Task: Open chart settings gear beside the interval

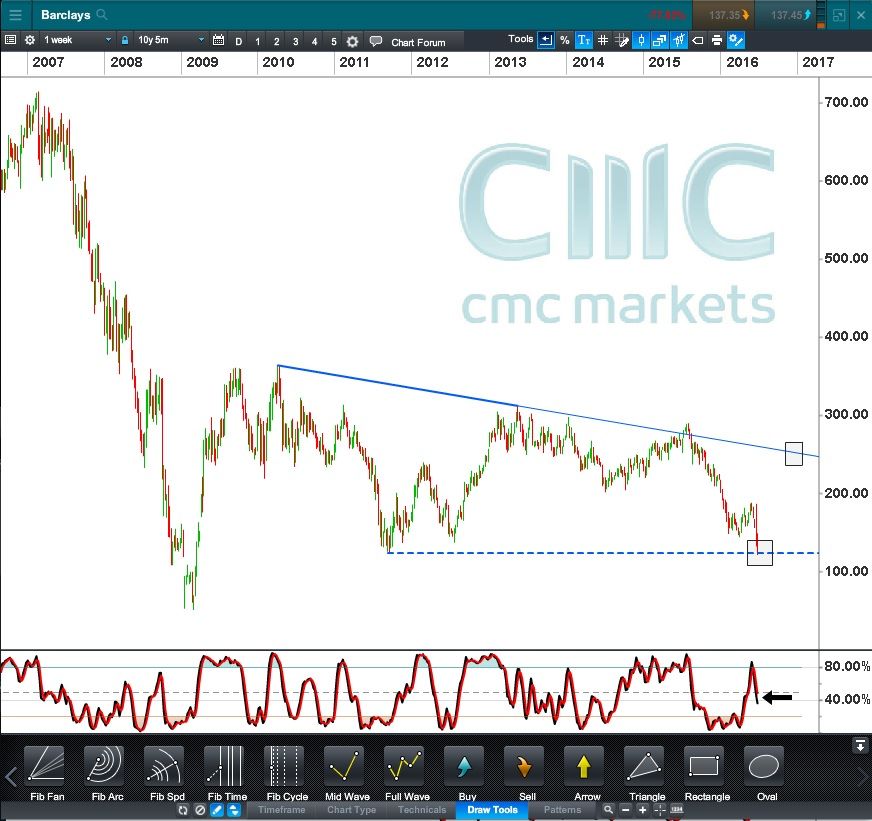Action: click(x=29, y=40)
